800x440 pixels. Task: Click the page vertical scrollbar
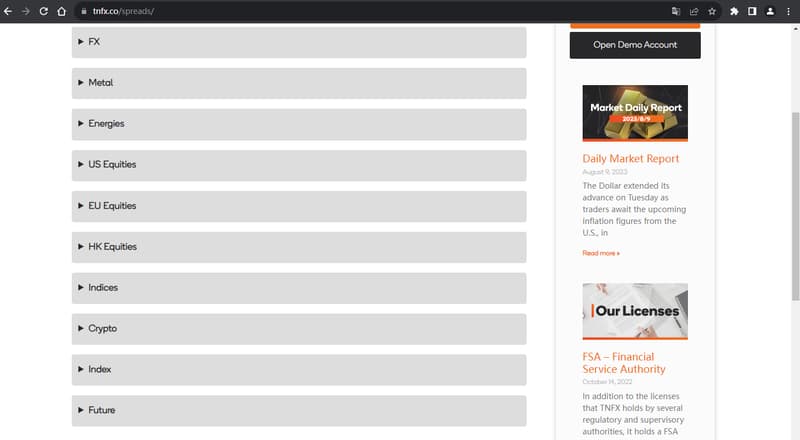pos(795,206)
